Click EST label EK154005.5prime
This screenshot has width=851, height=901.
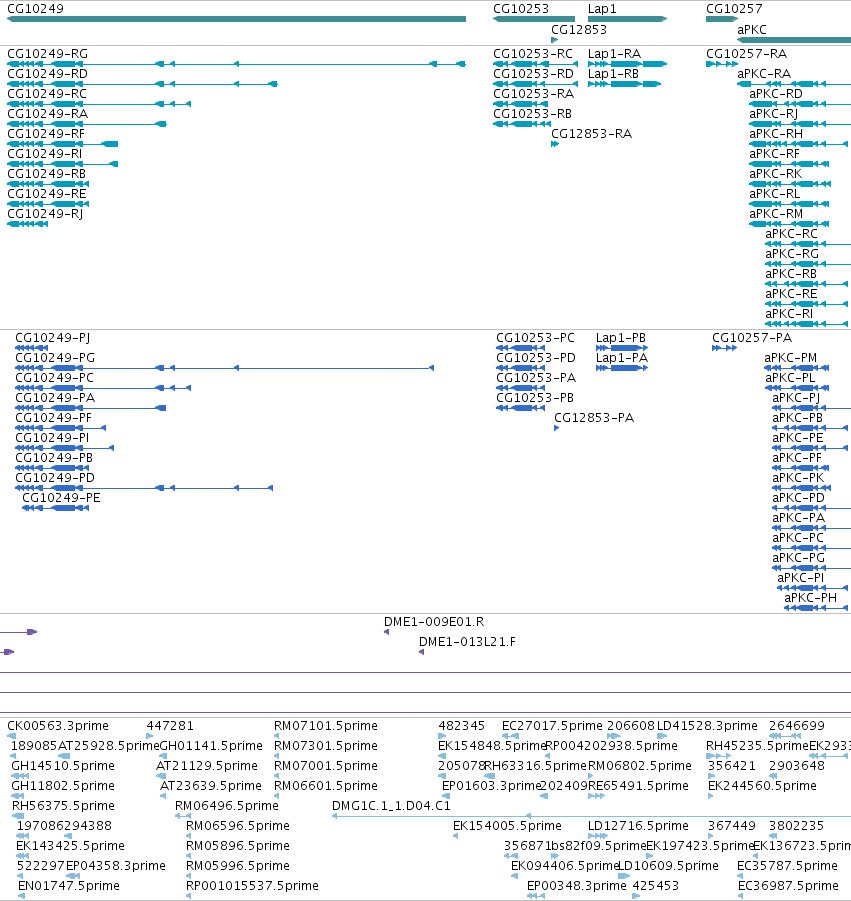(507, 826)
